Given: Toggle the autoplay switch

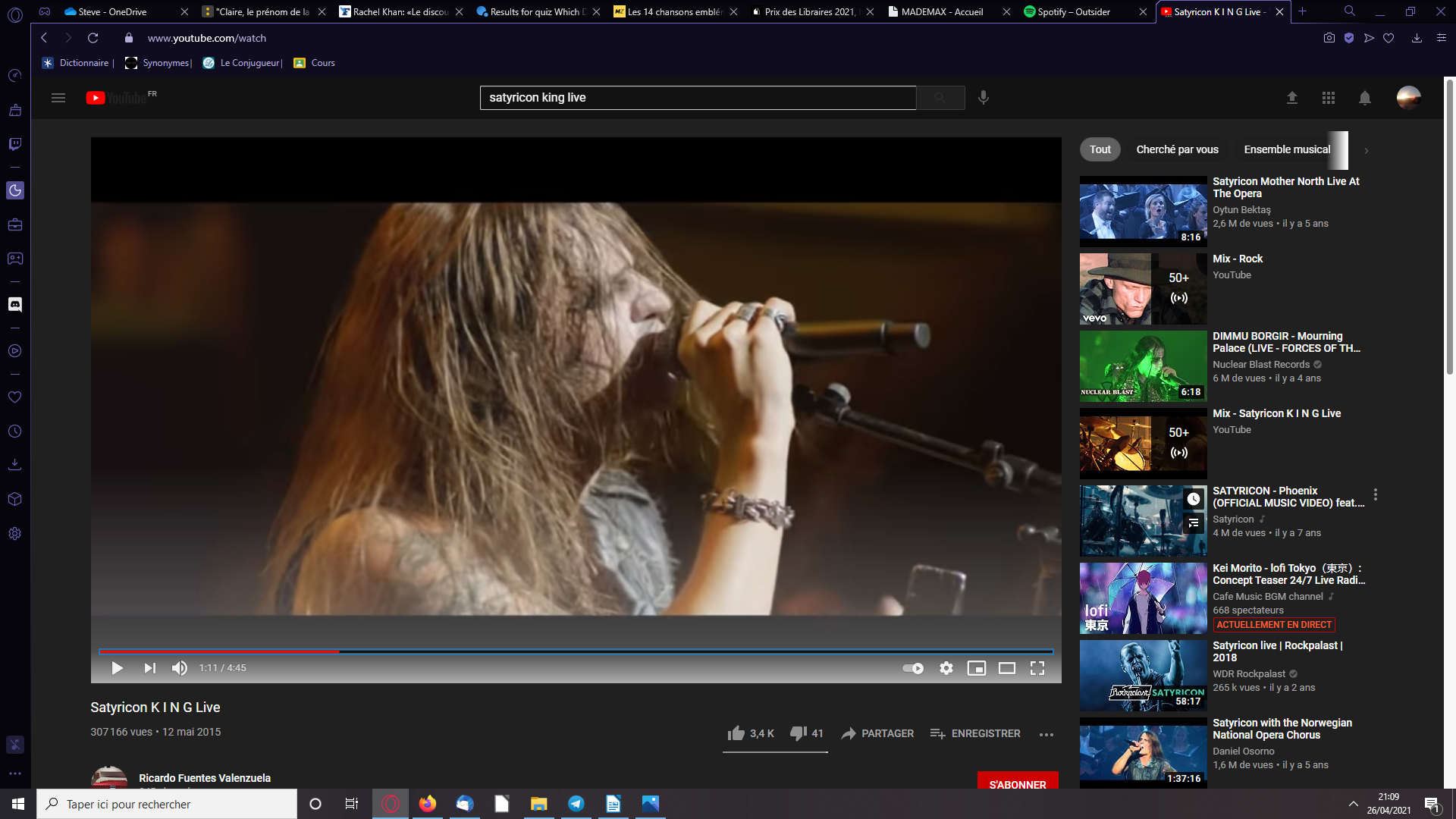Looking at the screenshot, I should point(913,668).
